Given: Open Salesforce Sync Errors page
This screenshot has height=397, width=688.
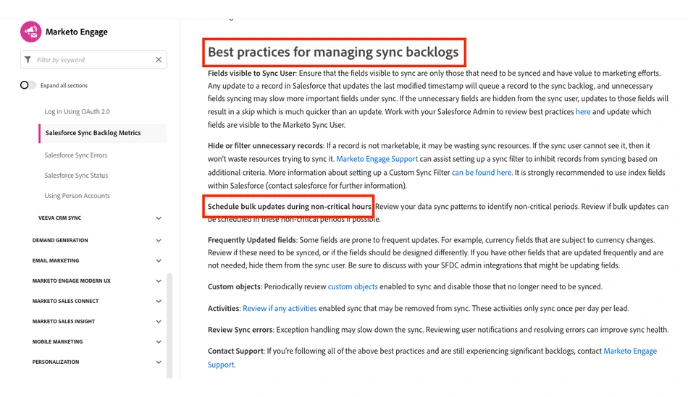Looking at the screenshot, I should pos(76,155).
